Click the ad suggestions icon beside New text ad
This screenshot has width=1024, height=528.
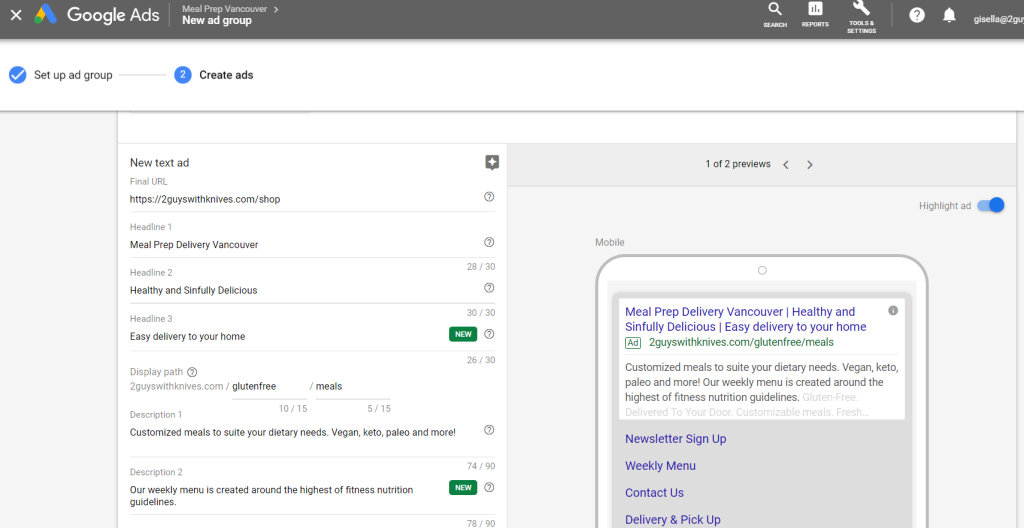[x=491, y=162]
